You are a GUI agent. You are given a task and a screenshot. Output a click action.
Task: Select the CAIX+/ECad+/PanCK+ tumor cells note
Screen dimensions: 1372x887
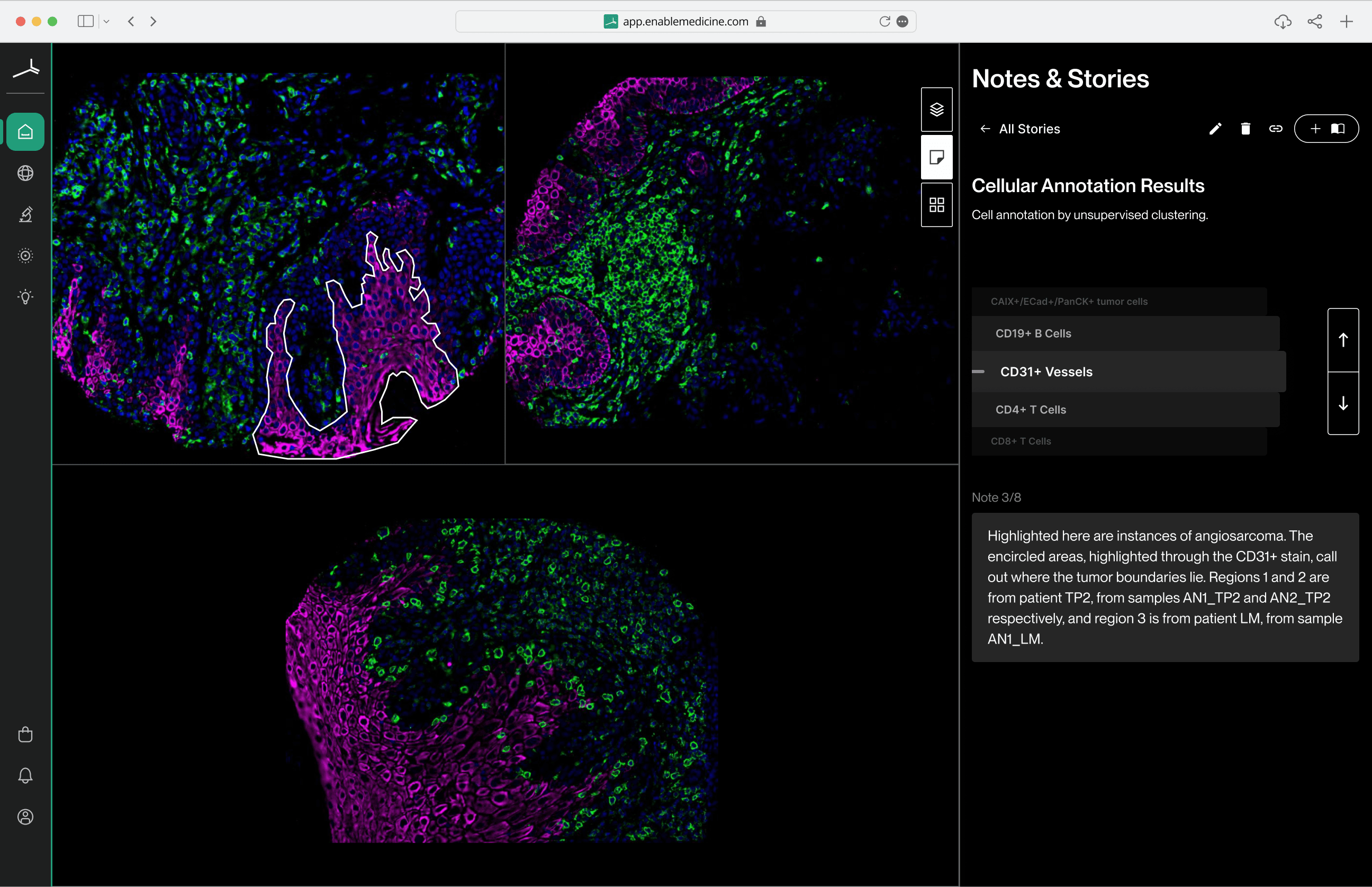tap(1119, 301)
